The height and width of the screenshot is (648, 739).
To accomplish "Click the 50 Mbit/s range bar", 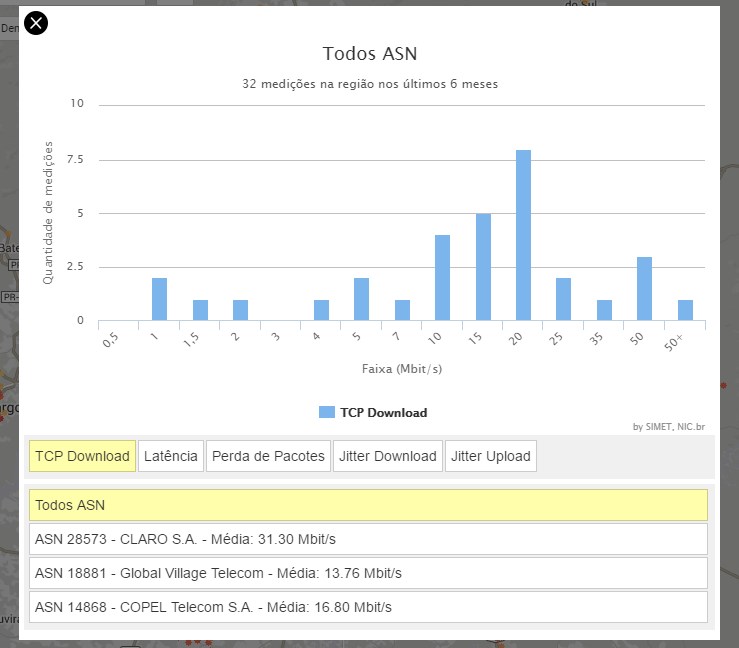I will point(644,289).
